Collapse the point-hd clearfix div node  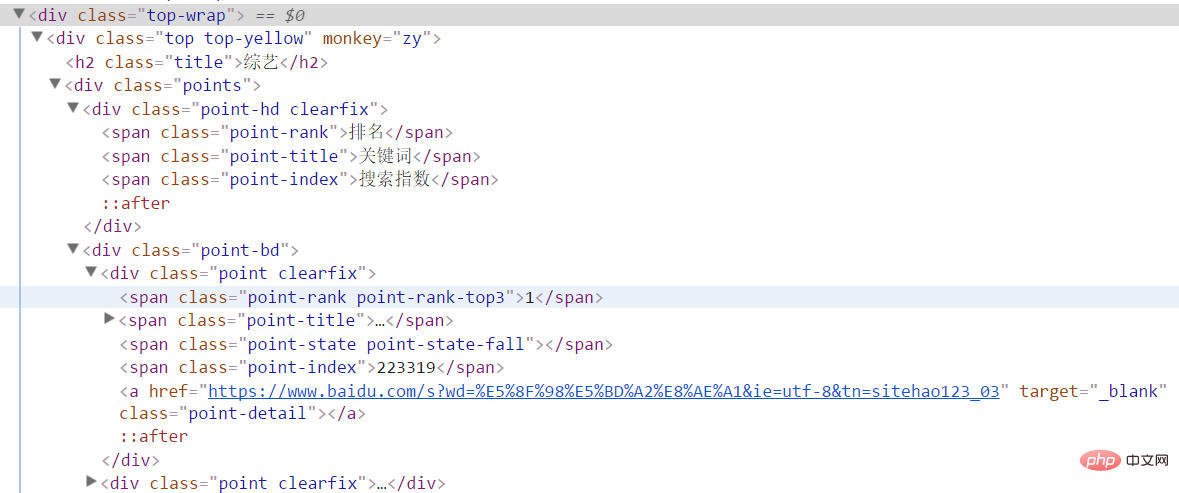point(73,108)
